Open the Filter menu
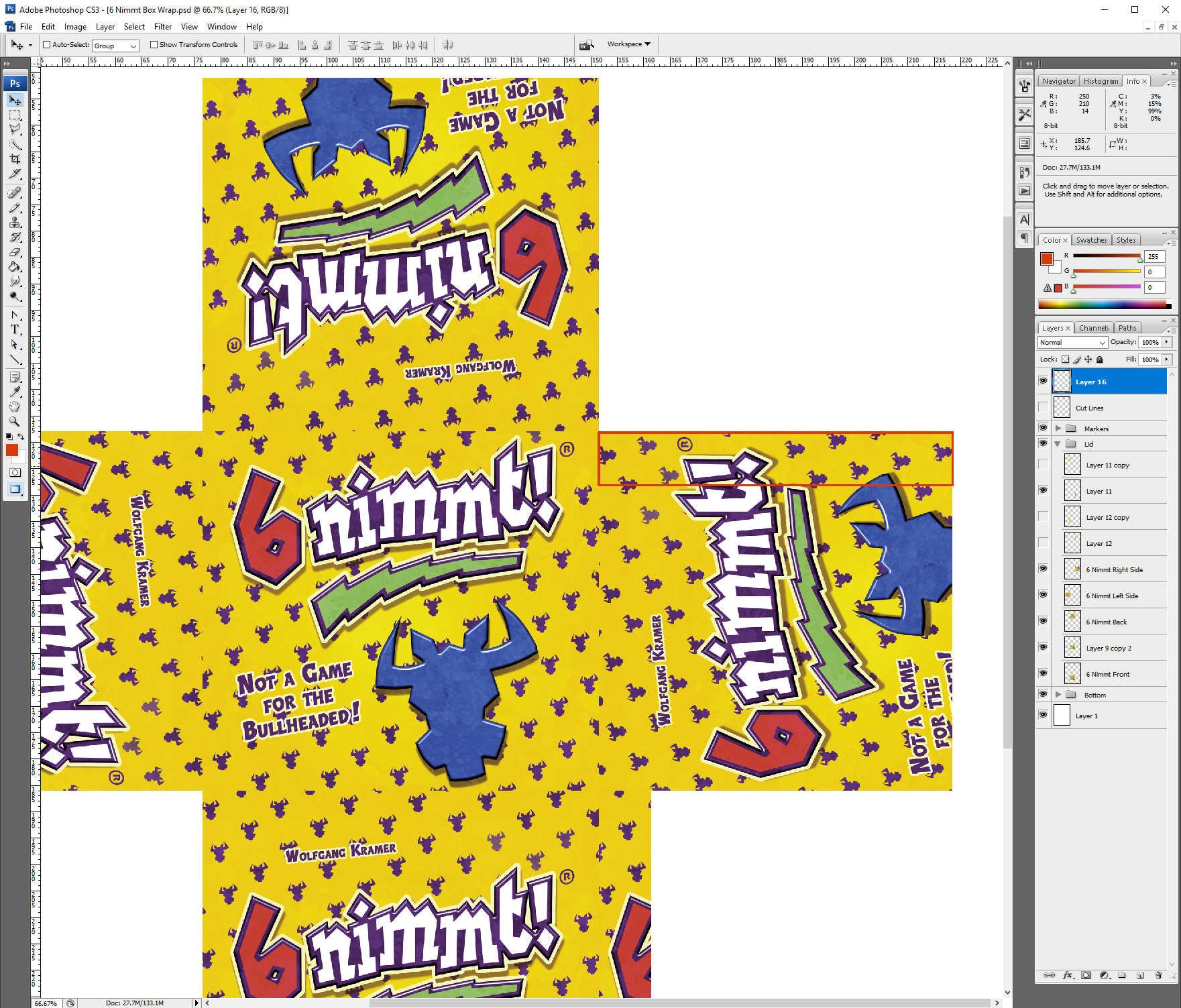 (163, 27)
